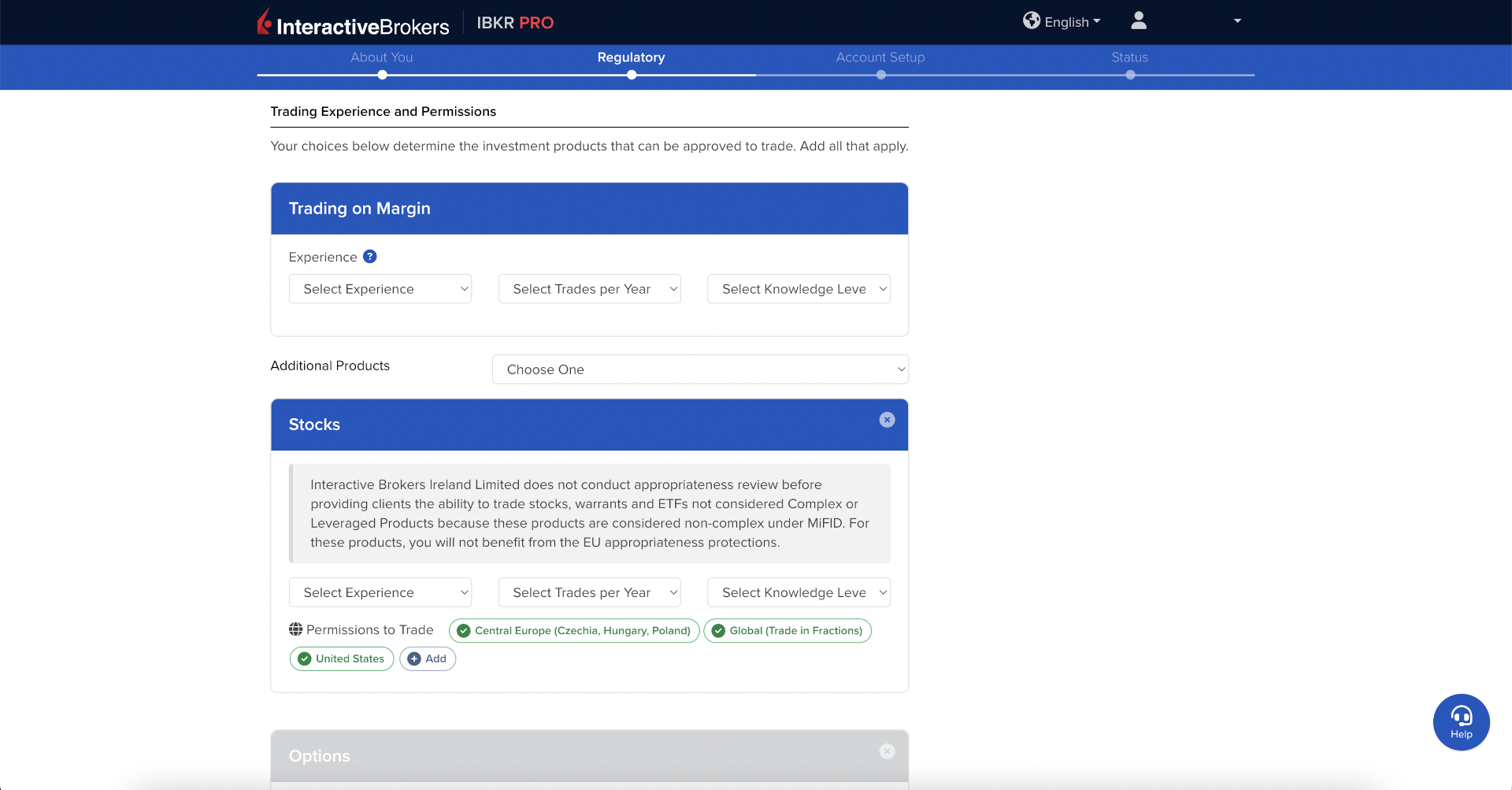Open the Help headset chat button

1461,721
